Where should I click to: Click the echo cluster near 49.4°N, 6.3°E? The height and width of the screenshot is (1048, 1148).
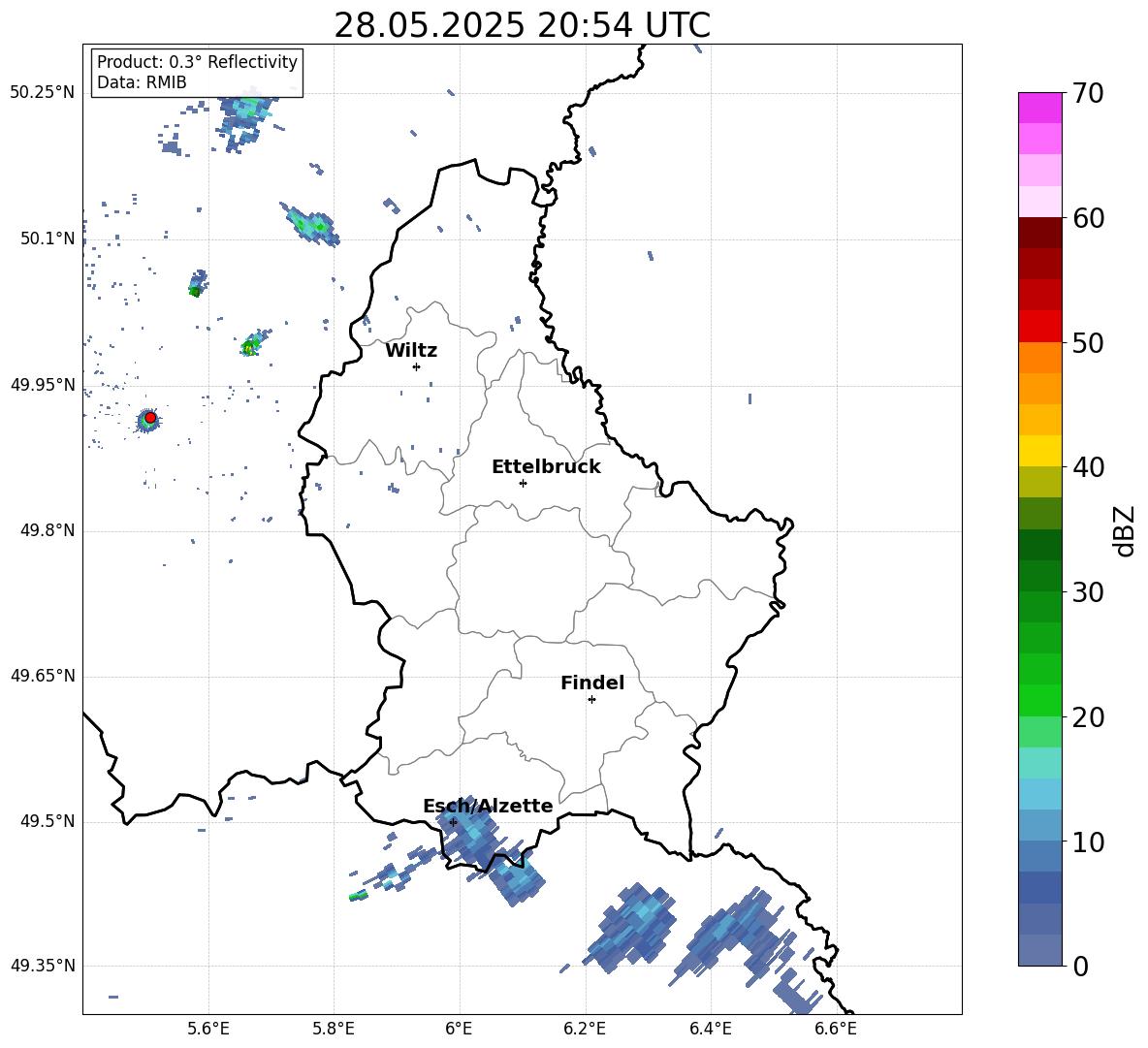coord(632,928)
